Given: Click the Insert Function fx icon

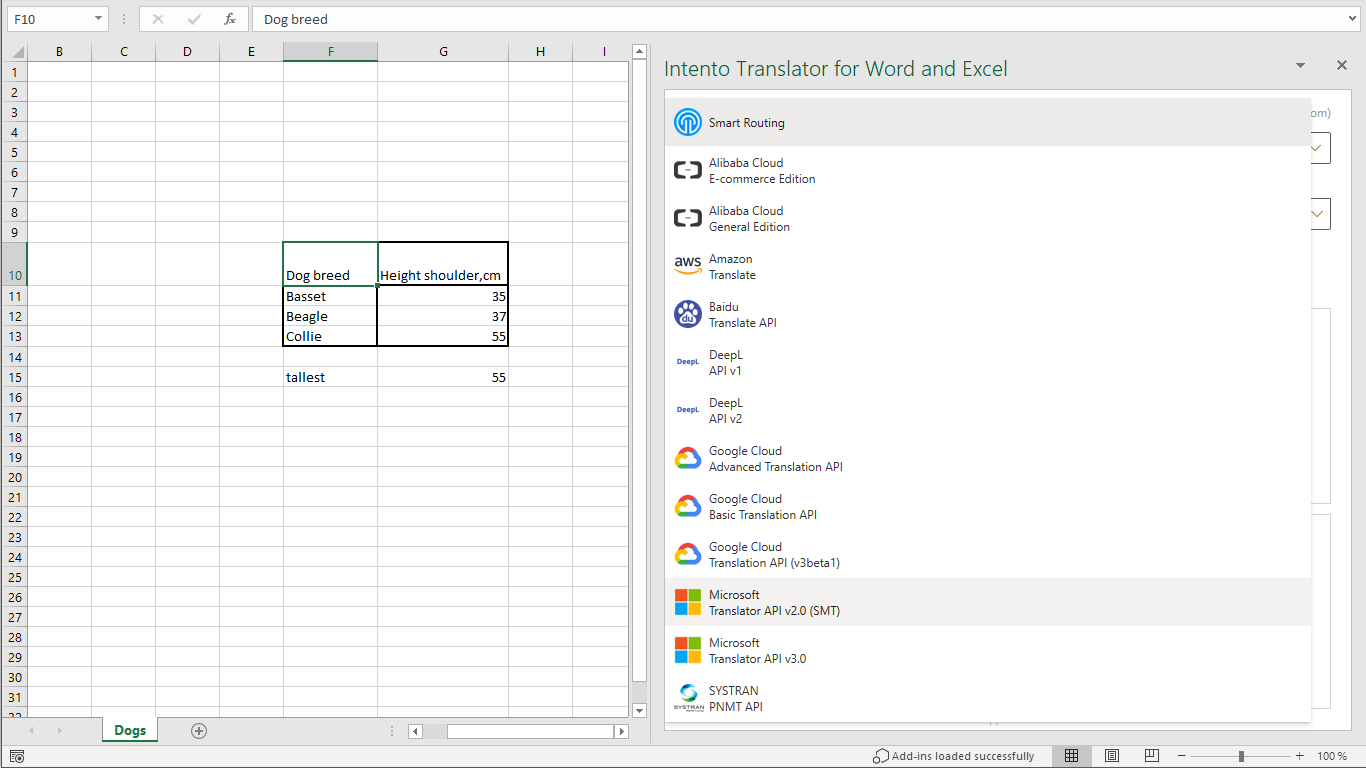Looking at the screenshot, I should pos(229,19).
